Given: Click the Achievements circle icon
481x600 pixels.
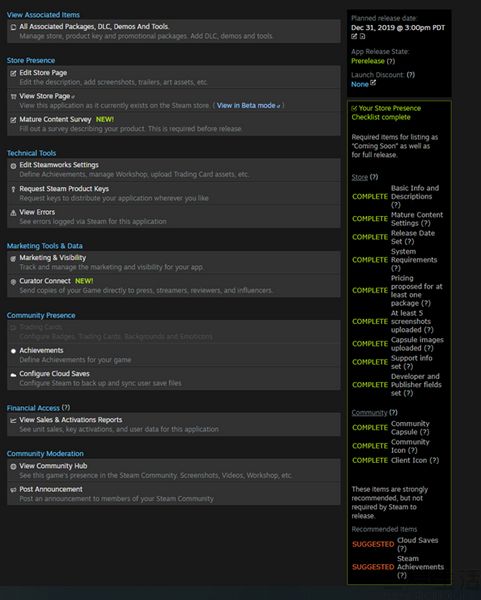Looking at the screenshot, I should (13, 351).
